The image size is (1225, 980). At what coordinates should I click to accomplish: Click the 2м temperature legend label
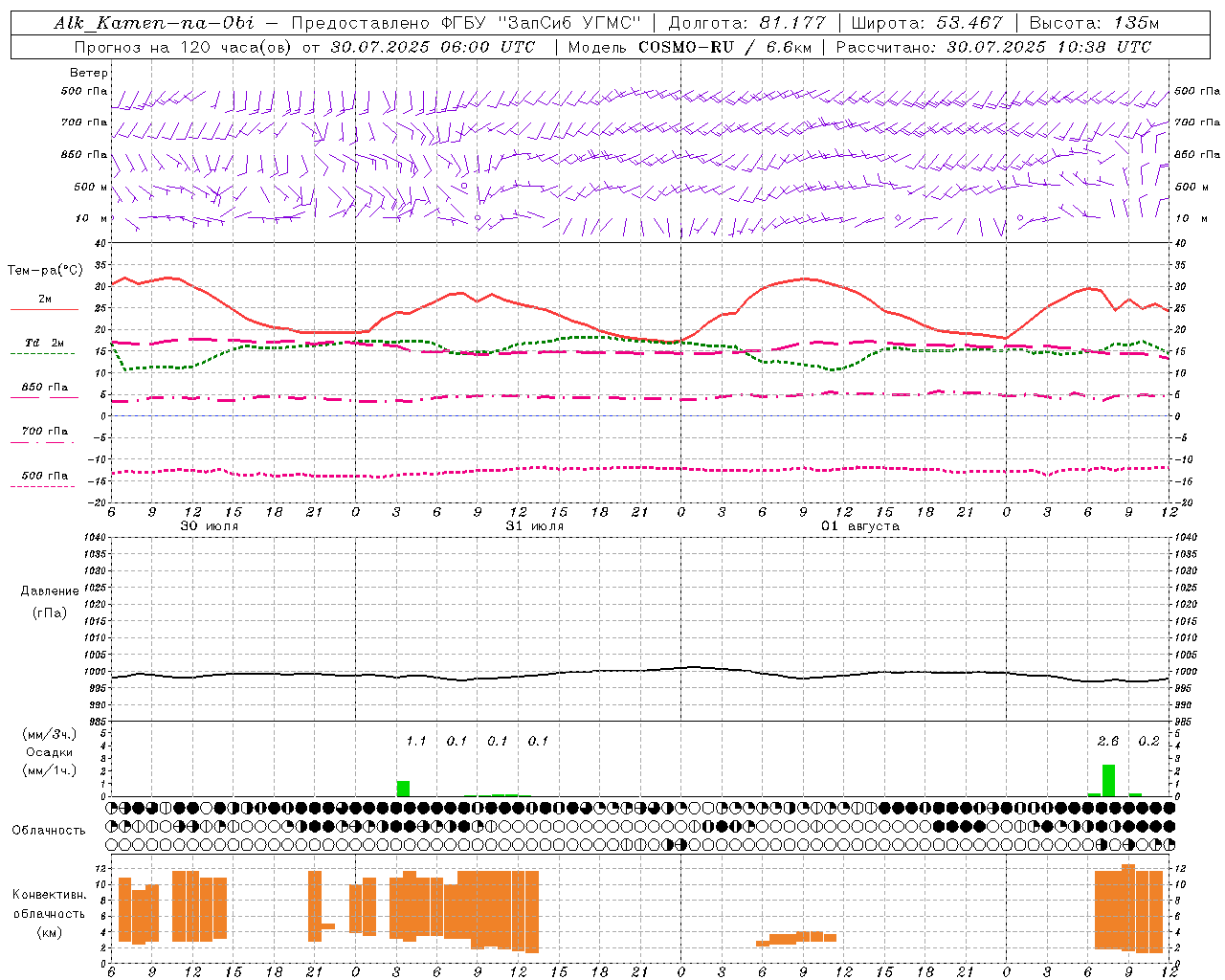(x=45, y=299)
